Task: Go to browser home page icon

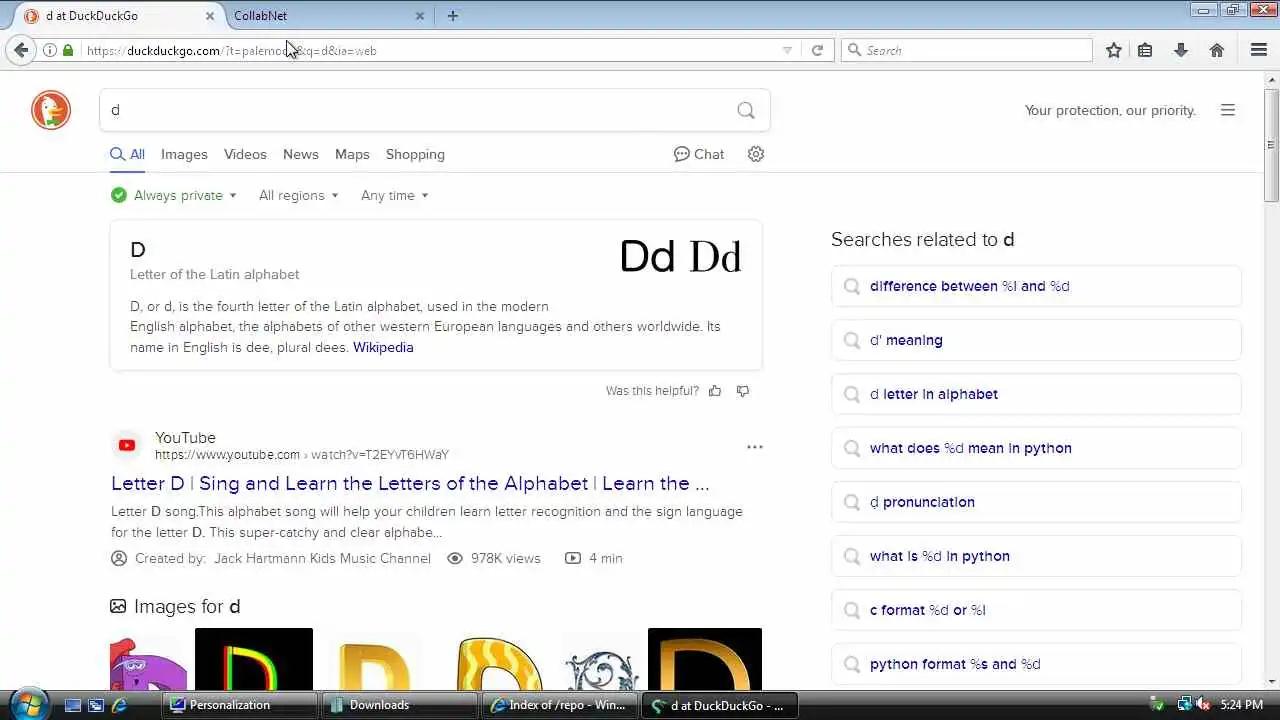Action: (x=1217, y=50)
